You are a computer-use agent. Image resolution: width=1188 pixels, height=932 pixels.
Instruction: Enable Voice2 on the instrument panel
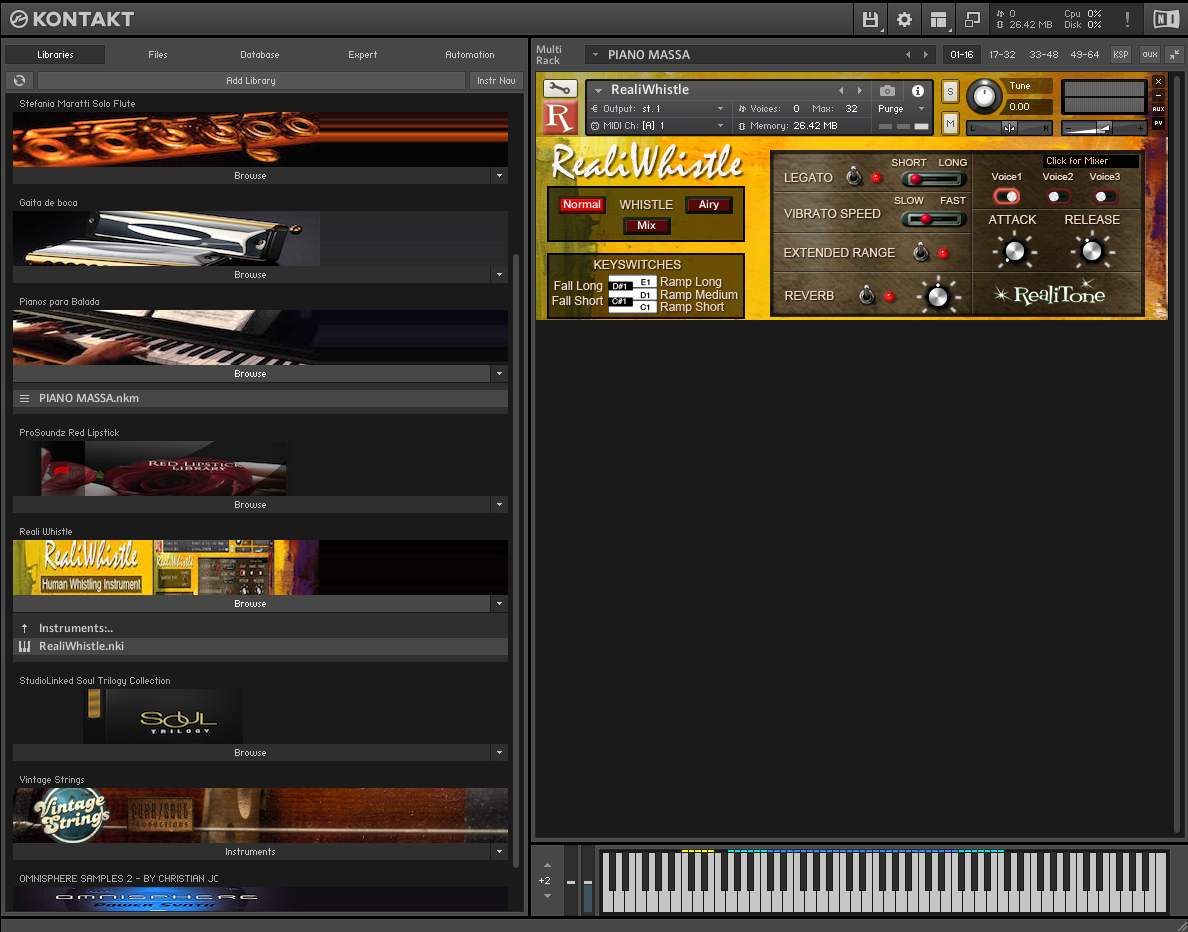(1058, 196)
